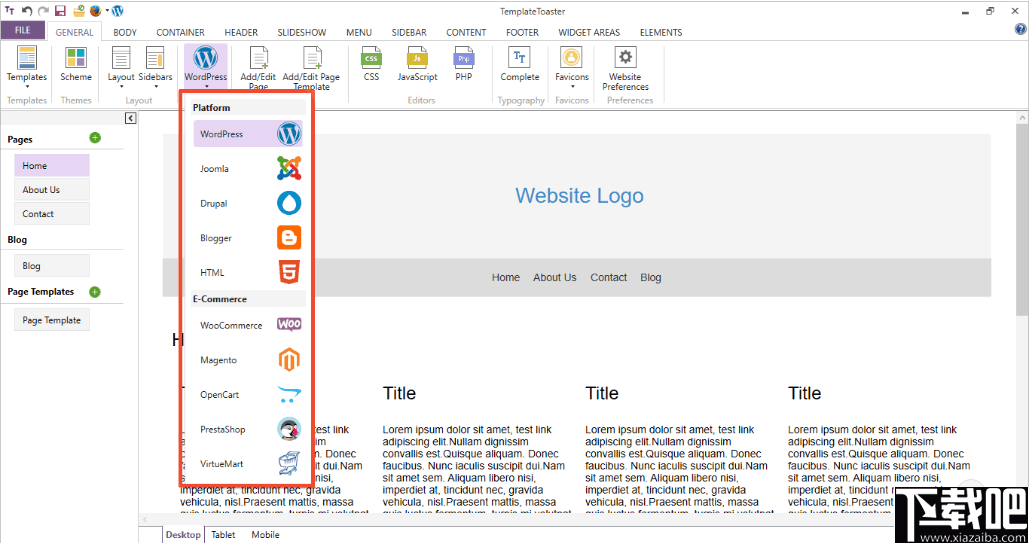Select WooCommerce e-commerce platform
Viewport: 1030px width, 543px height.
pyautogui.click(x=248, y=325)
